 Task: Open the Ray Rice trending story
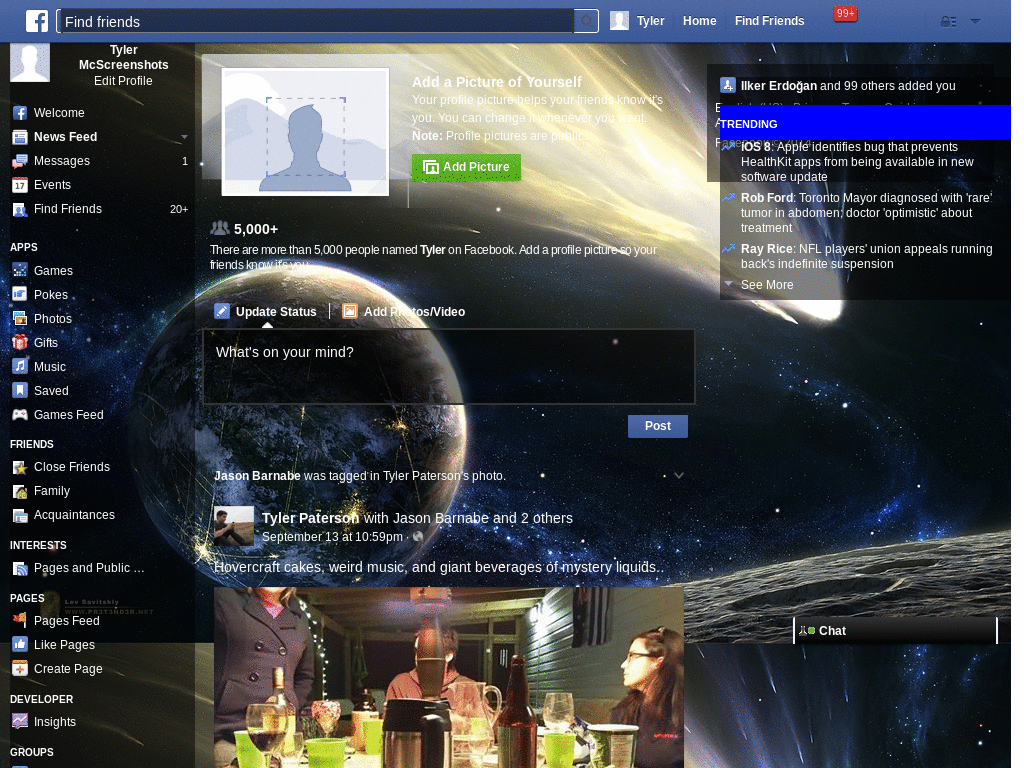coord(866,257)
